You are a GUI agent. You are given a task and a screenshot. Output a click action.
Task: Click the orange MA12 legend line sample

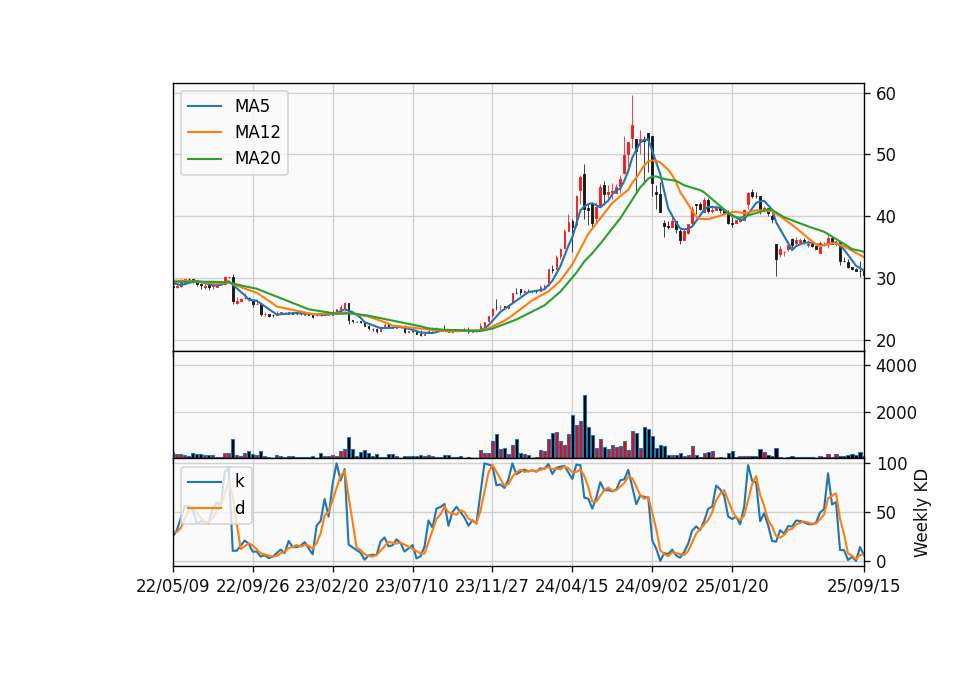click(x=204, y=132)
